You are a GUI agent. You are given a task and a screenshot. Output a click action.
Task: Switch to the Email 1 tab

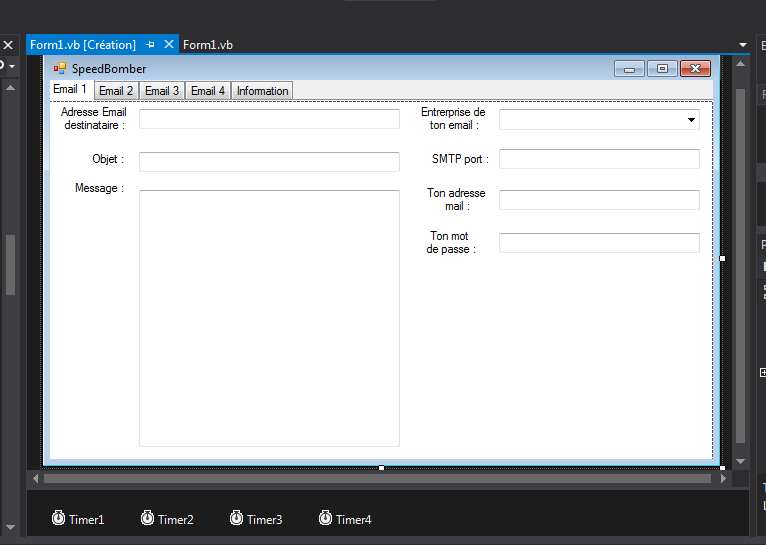tap(70, 89)
